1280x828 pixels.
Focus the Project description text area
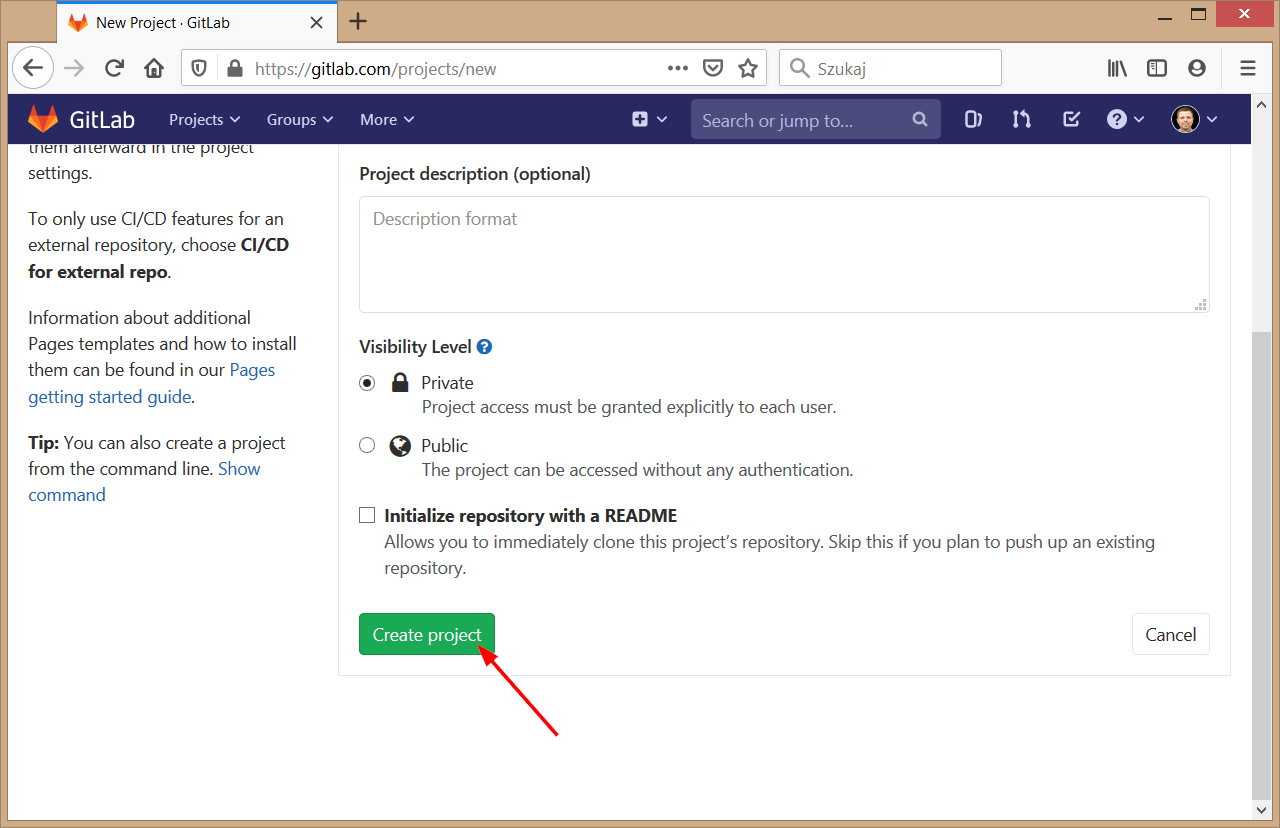click(x=784, y=254)
